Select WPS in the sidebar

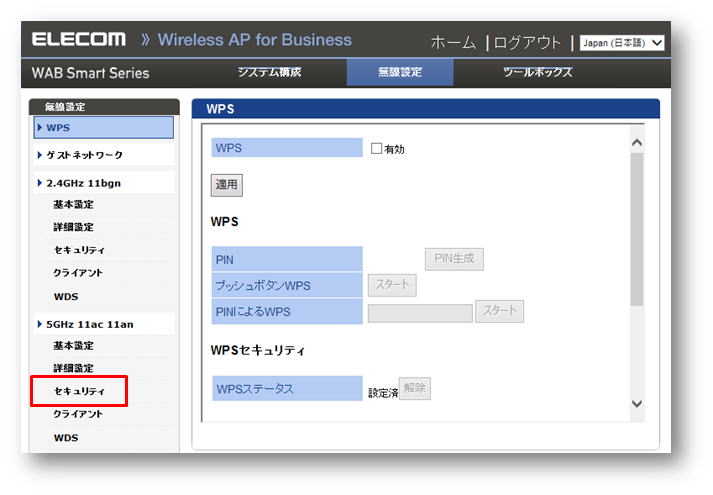[x=104, y=127]
